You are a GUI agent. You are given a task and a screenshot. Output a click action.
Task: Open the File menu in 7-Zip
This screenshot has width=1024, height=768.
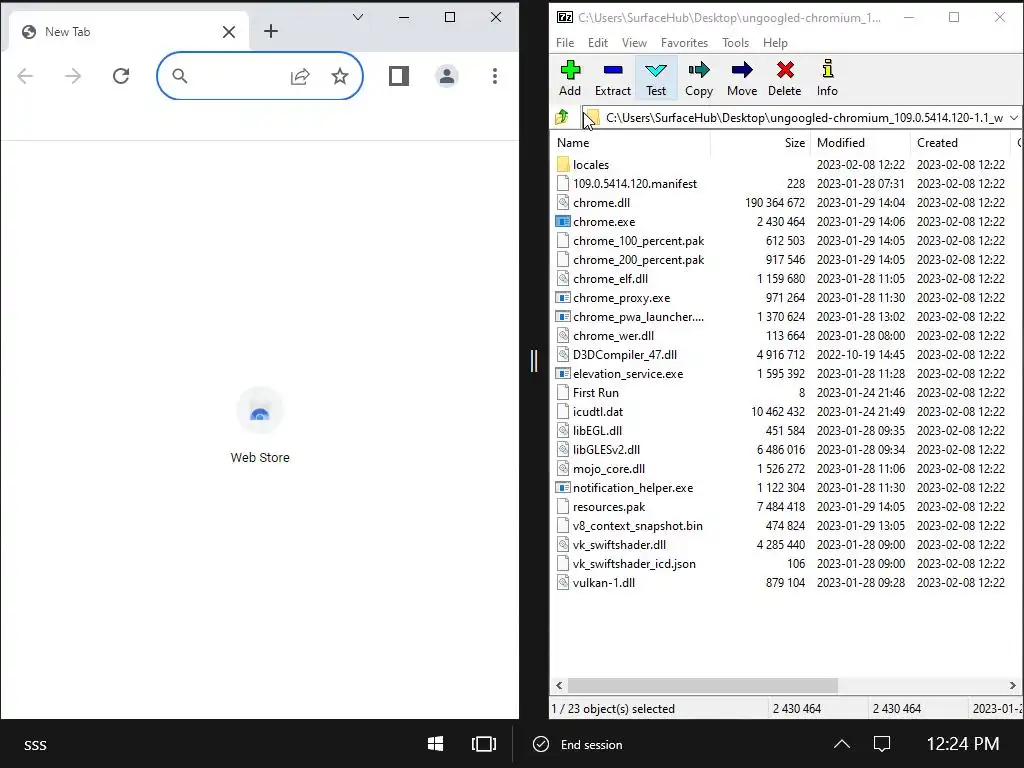565,42
